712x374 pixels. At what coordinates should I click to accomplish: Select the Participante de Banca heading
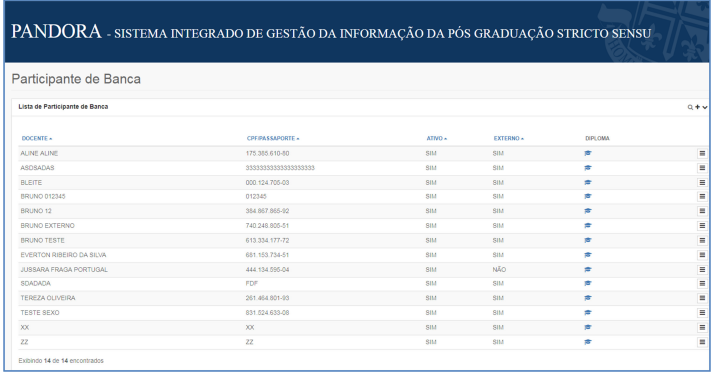point(76,79)
